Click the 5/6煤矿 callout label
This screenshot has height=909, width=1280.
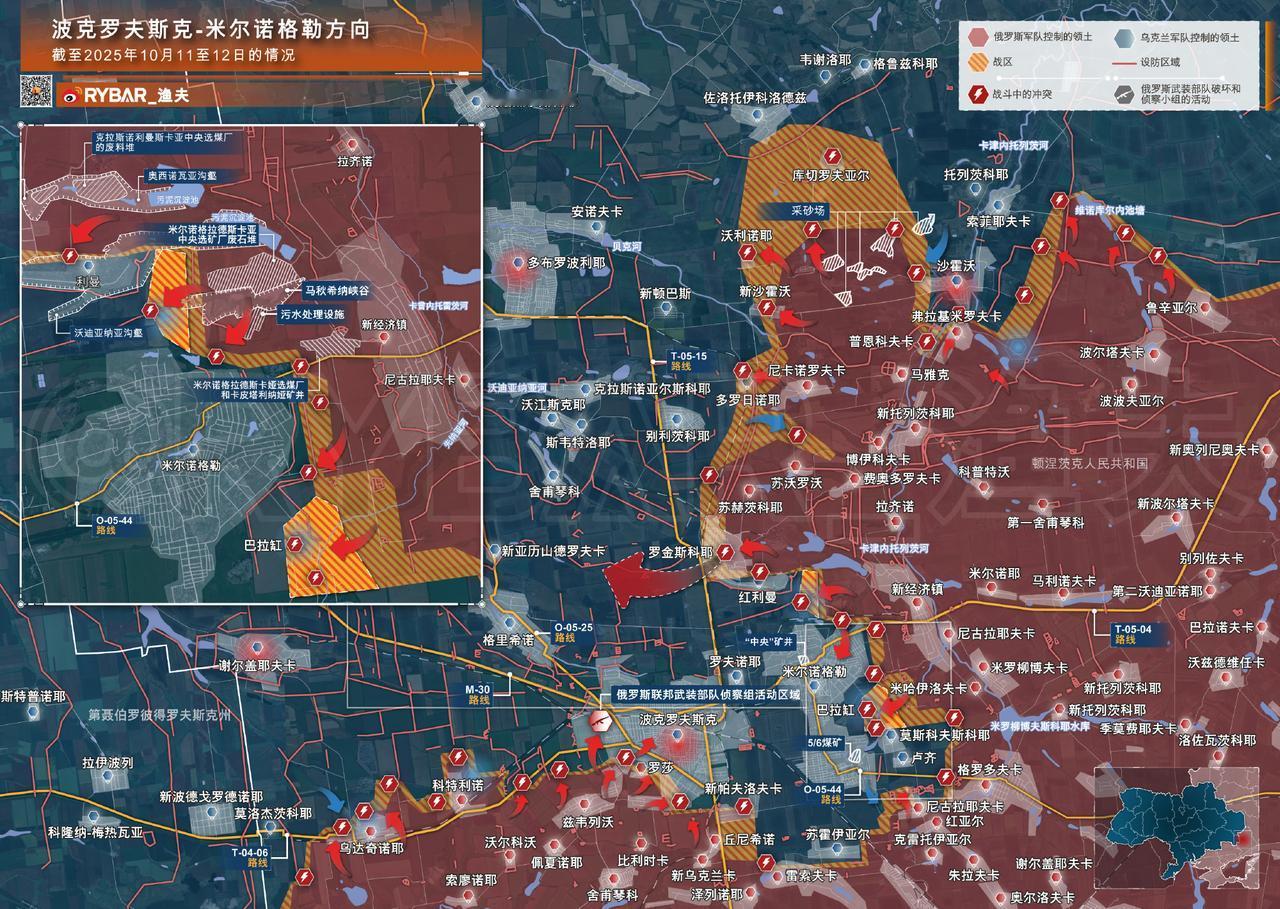click(828, 743)
